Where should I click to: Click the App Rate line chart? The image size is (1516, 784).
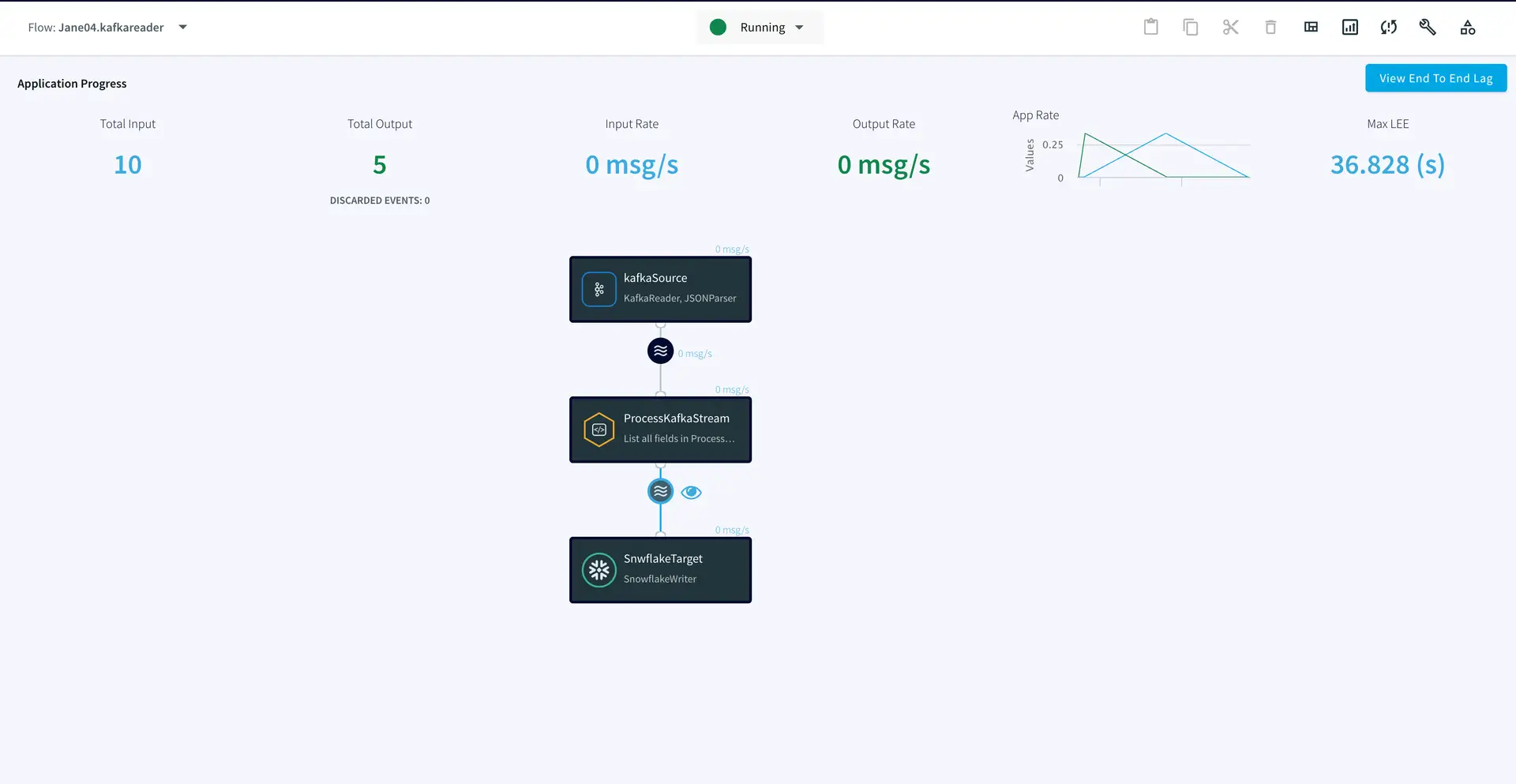pyautogui.click(x=1165, y=156)
